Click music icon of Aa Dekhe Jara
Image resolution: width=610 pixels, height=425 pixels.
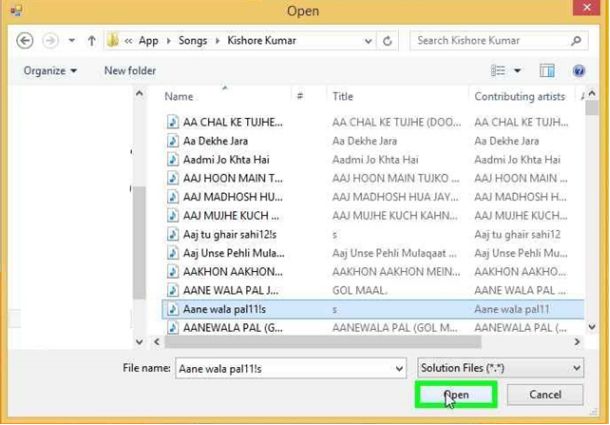173,141
